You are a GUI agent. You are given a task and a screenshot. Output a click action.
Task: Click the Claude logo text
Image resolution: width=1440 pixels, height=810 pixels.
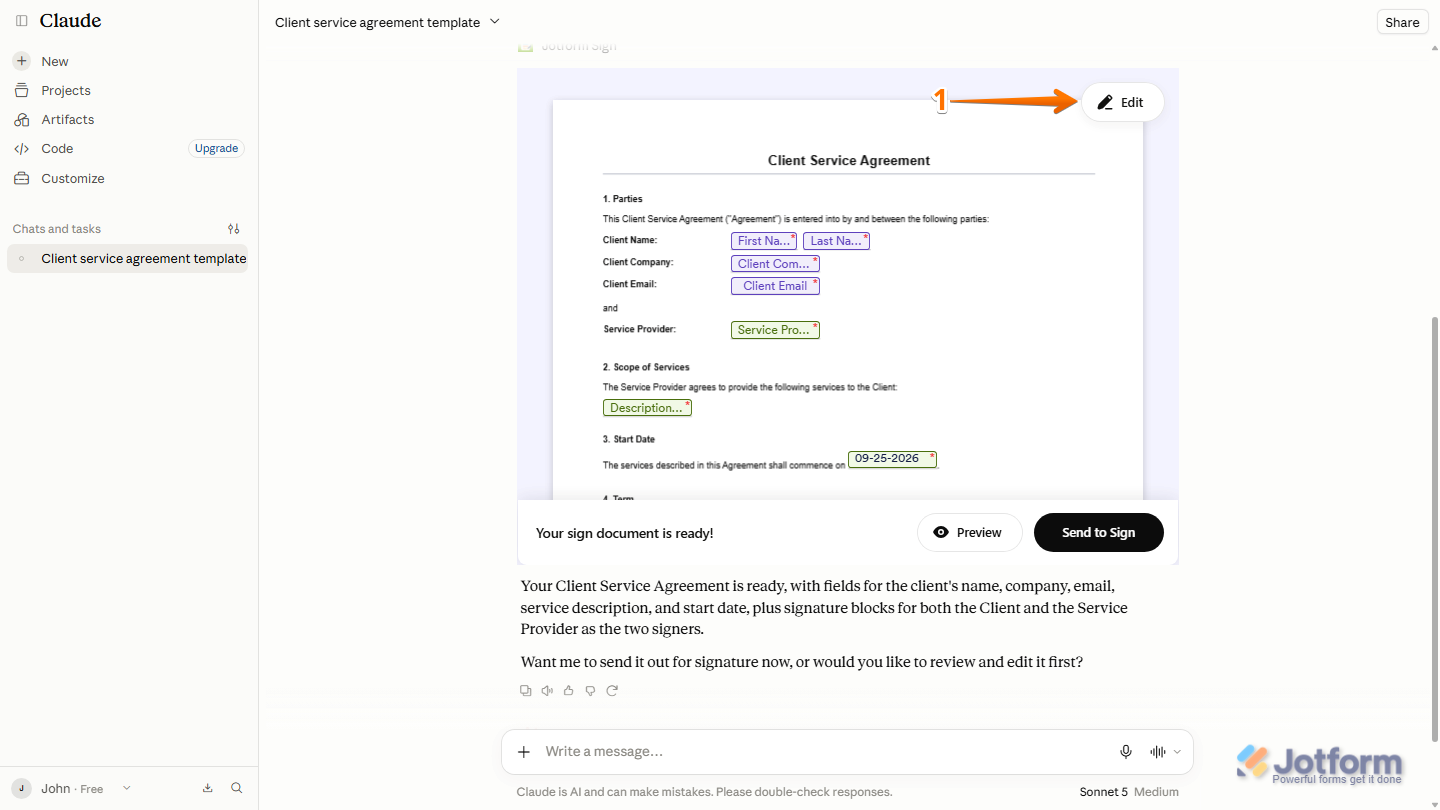pos(70,21)
